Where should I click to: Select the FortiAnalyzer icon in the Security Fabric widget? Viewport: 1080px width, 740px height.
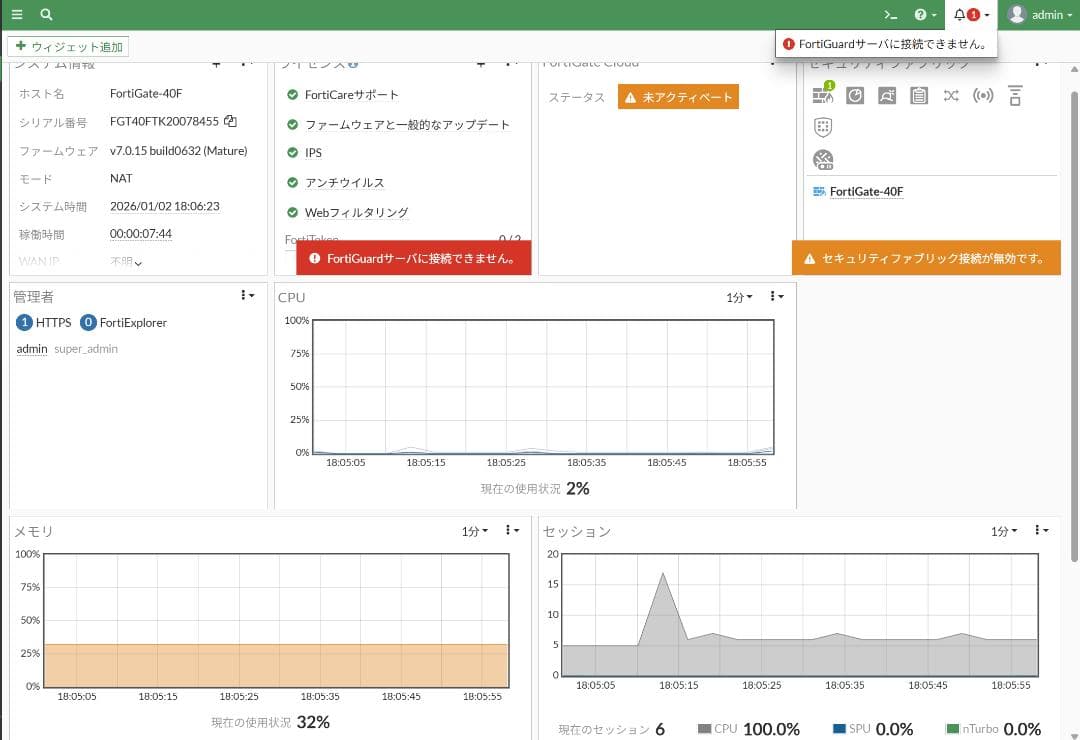tap(854, 96)
